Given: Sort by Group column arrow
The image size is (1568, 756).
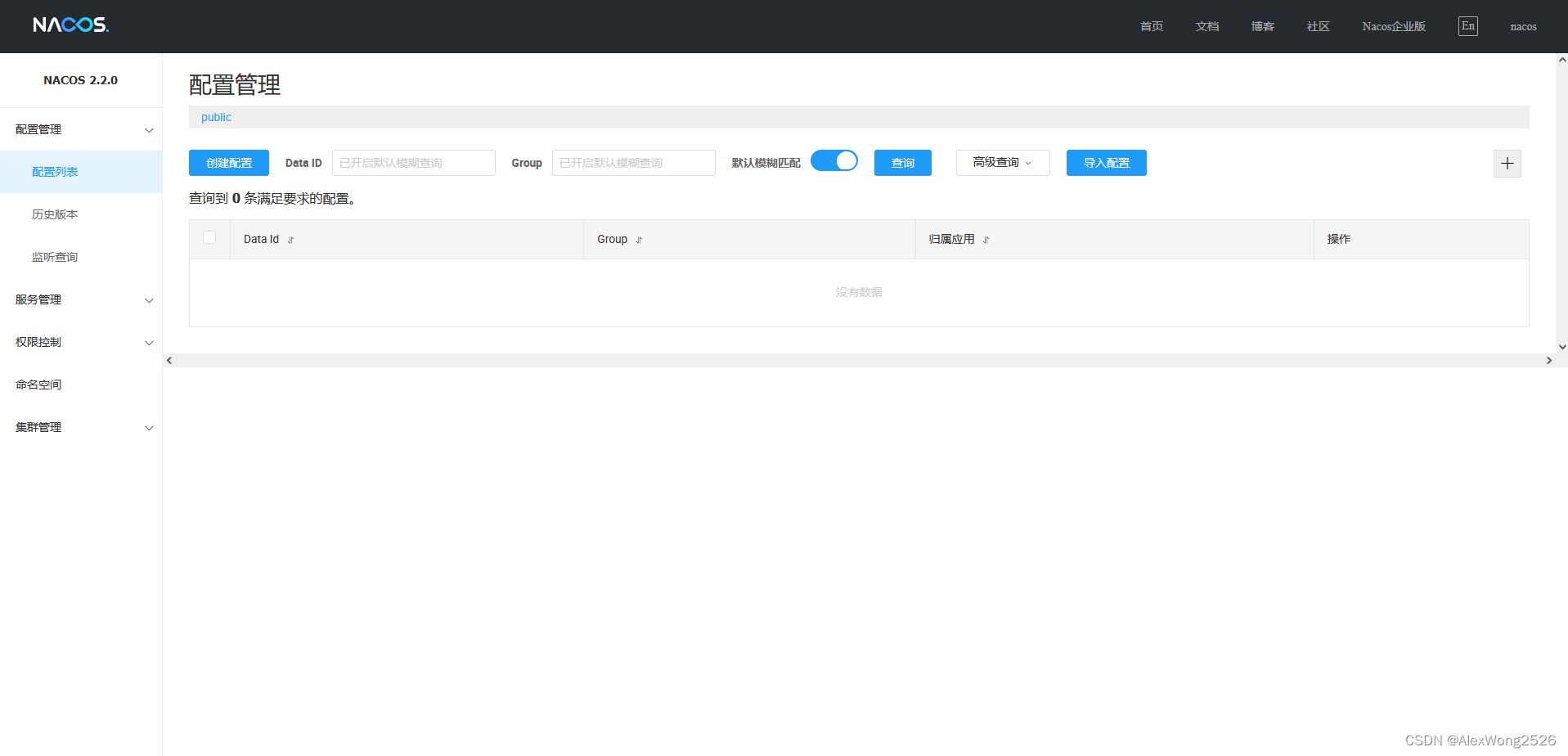Looking at the screenshot, I should point(639,240).
